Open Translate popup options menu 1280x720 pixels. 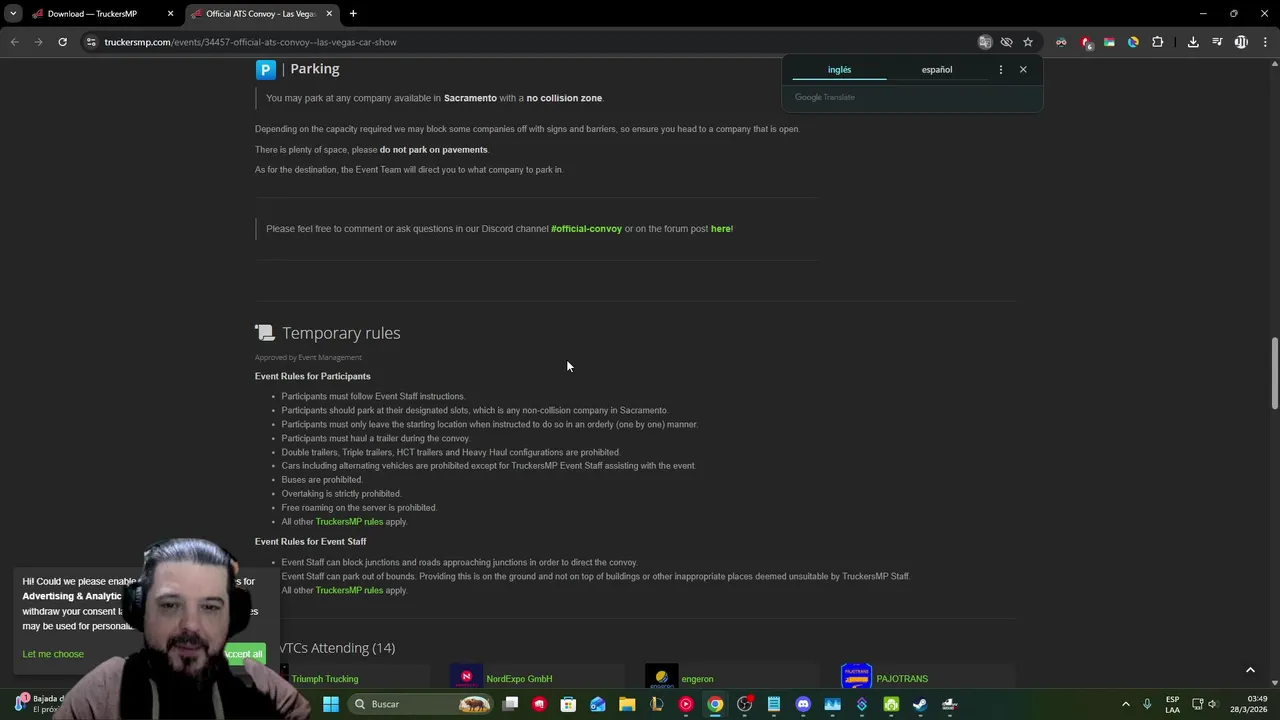[x=1000, y=70]
